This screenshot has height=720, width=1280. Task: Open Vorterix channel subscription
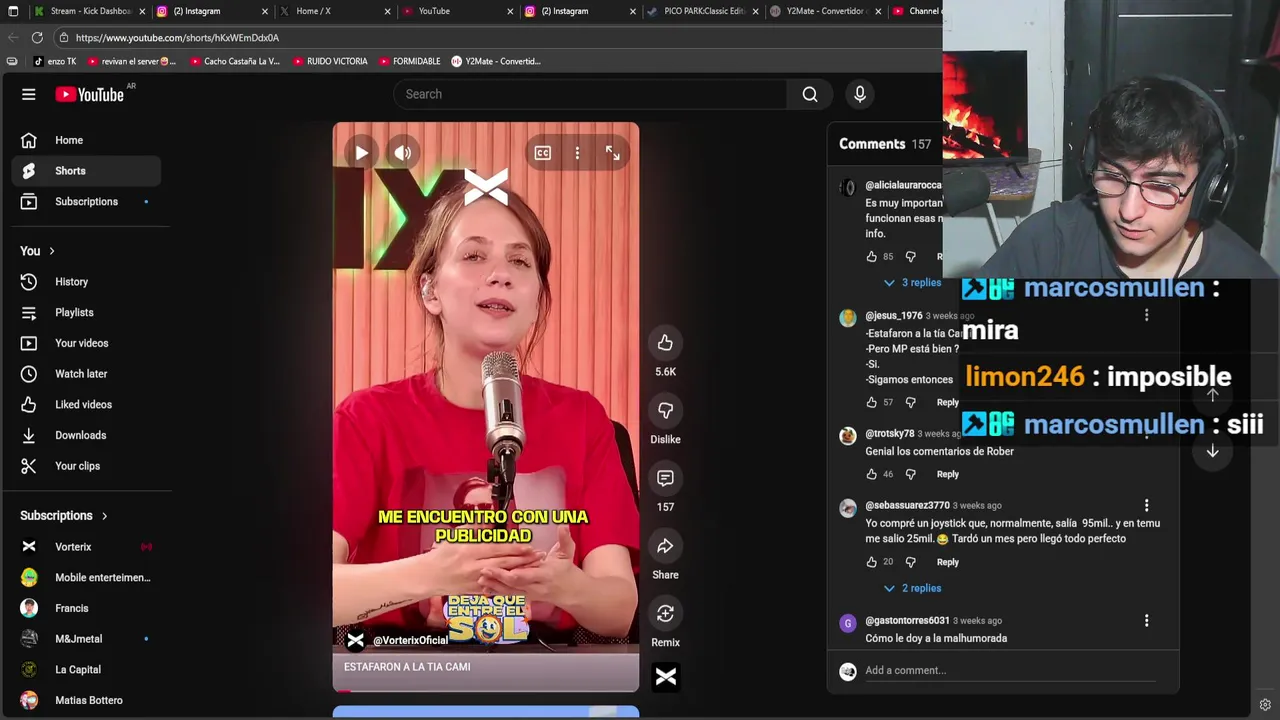(x=86, y=547)
